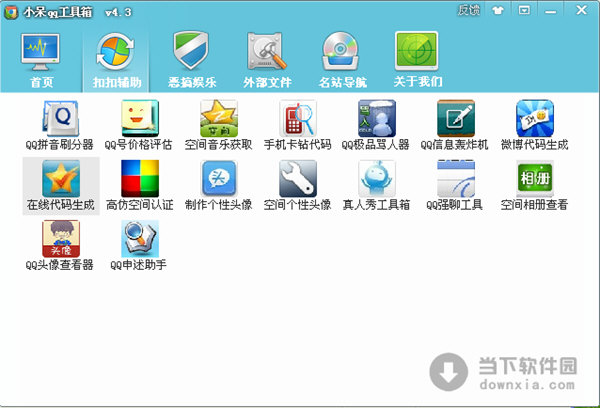Viewport: 600px width, 408px height.
Task: Open title bar dropdown menu icon
Action: point(524,10)
